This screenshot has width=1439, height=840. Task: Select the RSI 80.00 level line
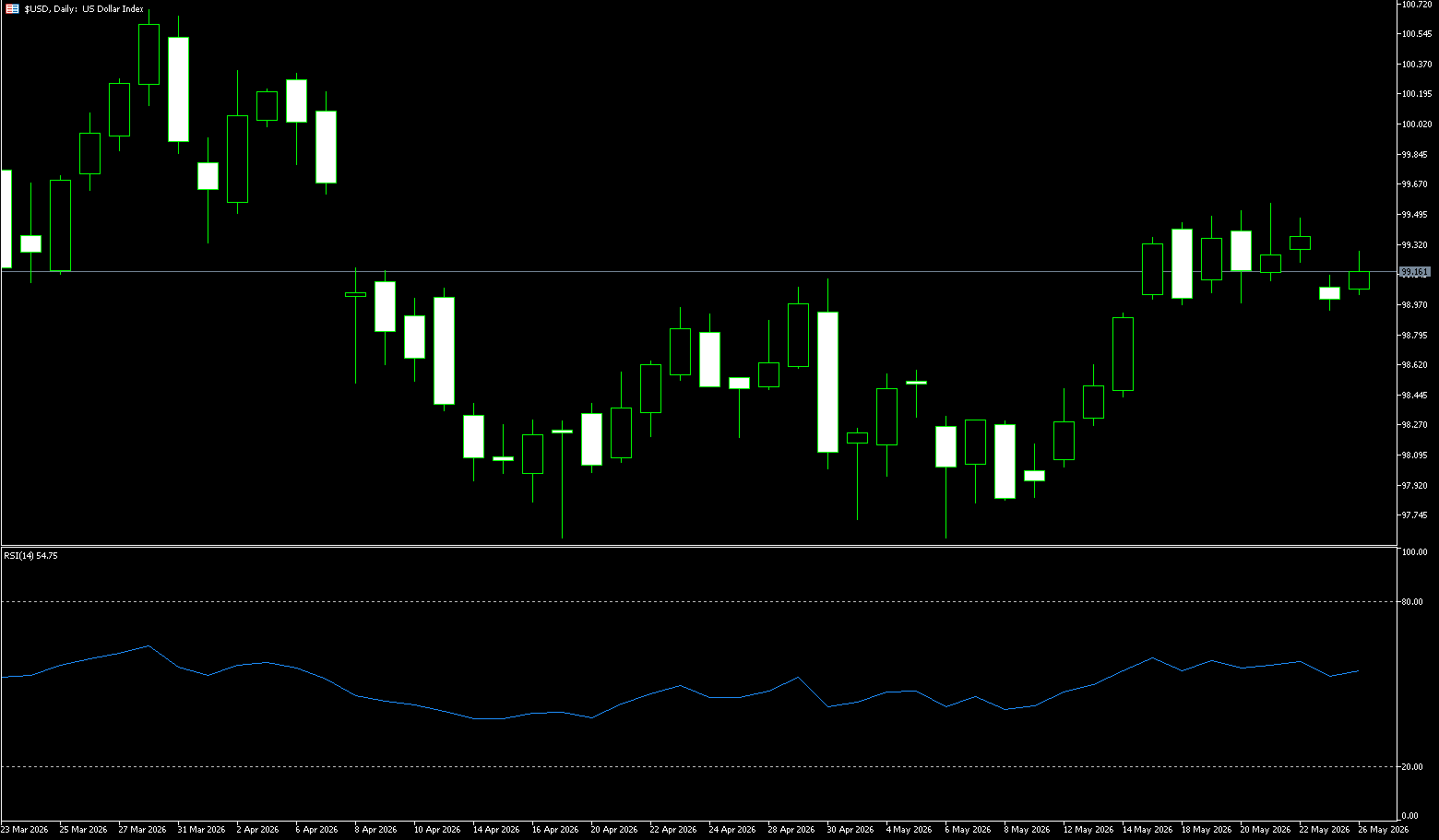[699, 601]
